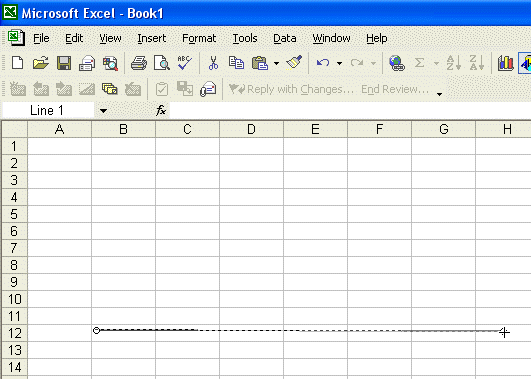Click the Insert Function fx button
The image size is (531, 379).
point(161,110)
